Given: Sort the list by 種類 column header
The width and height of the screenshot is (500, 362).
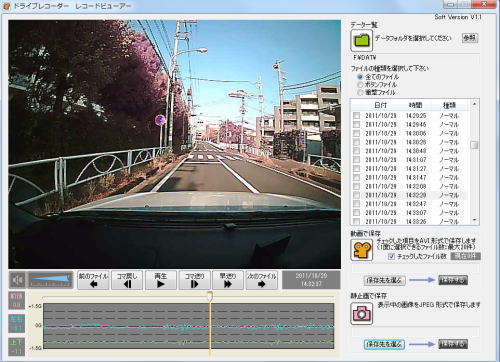Looking at the screenshot, I should pyautogui.click(x=449, y=105).
